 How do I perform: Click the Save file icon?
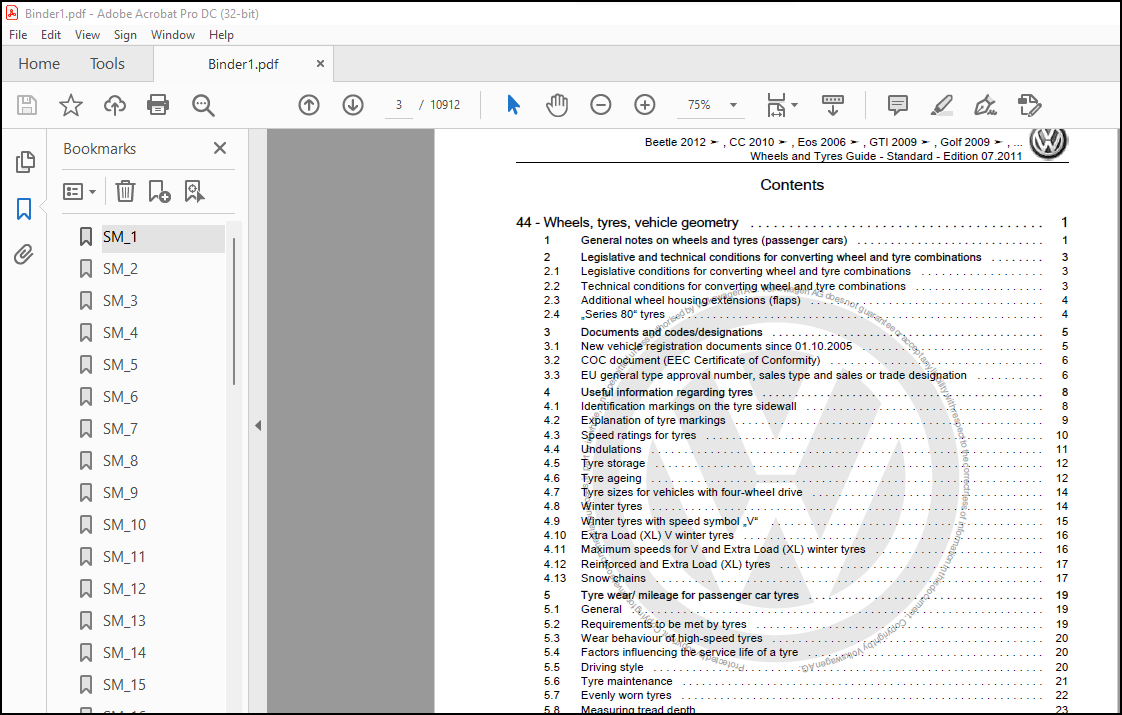[x=27, y=105]
